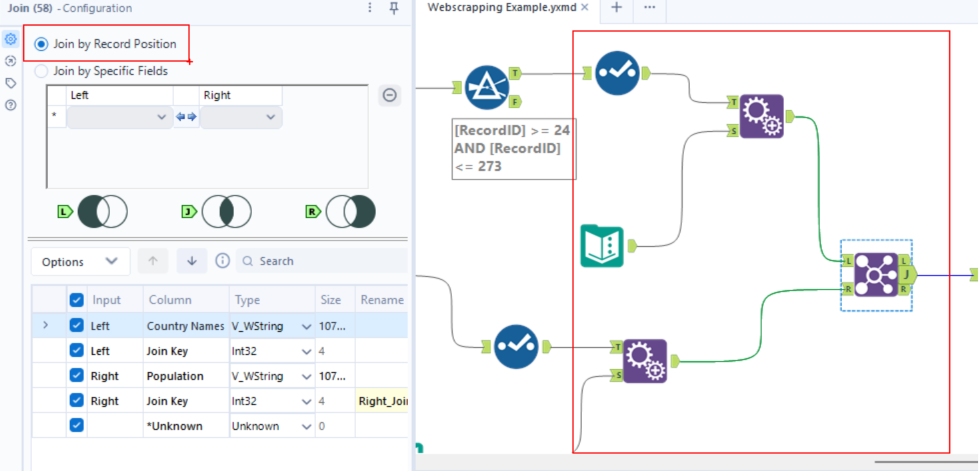Select the upper Multi-Field Formula tool
Viewport: 979px width, 472px height.
pyautogui.click(x=762, y=116)
